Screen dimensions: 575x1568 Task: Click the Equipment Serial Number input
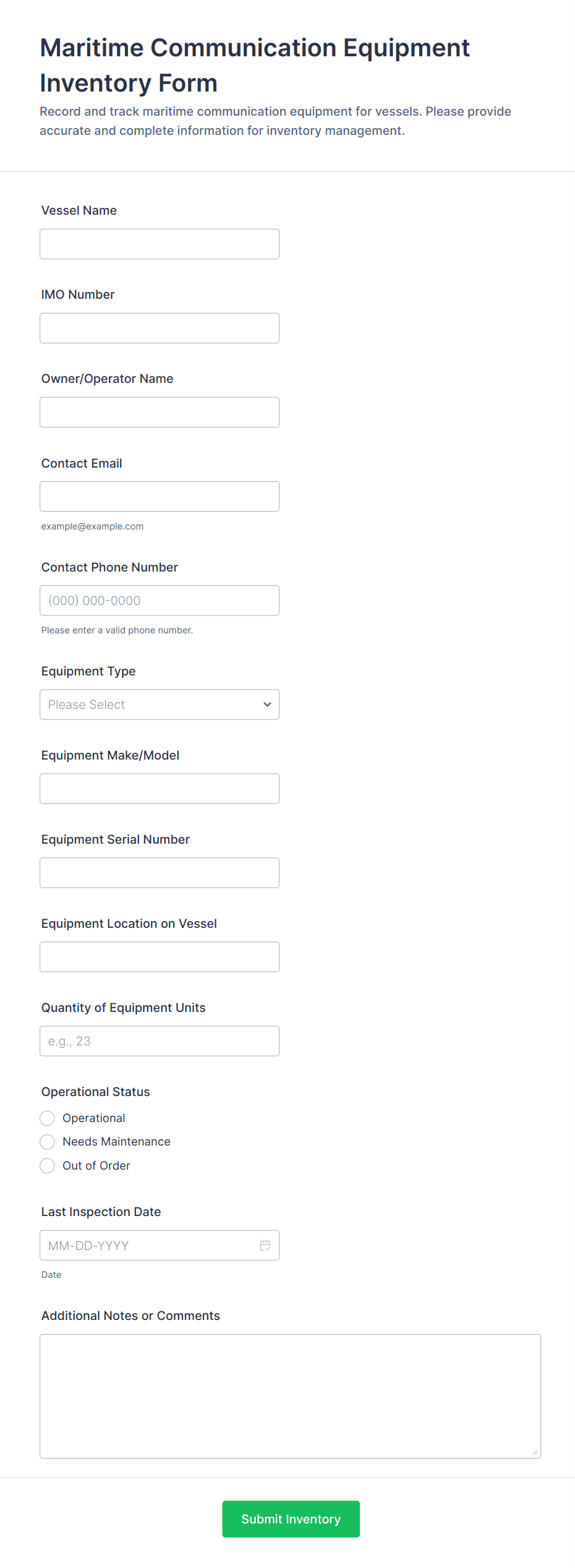click(x=160, y=873)
